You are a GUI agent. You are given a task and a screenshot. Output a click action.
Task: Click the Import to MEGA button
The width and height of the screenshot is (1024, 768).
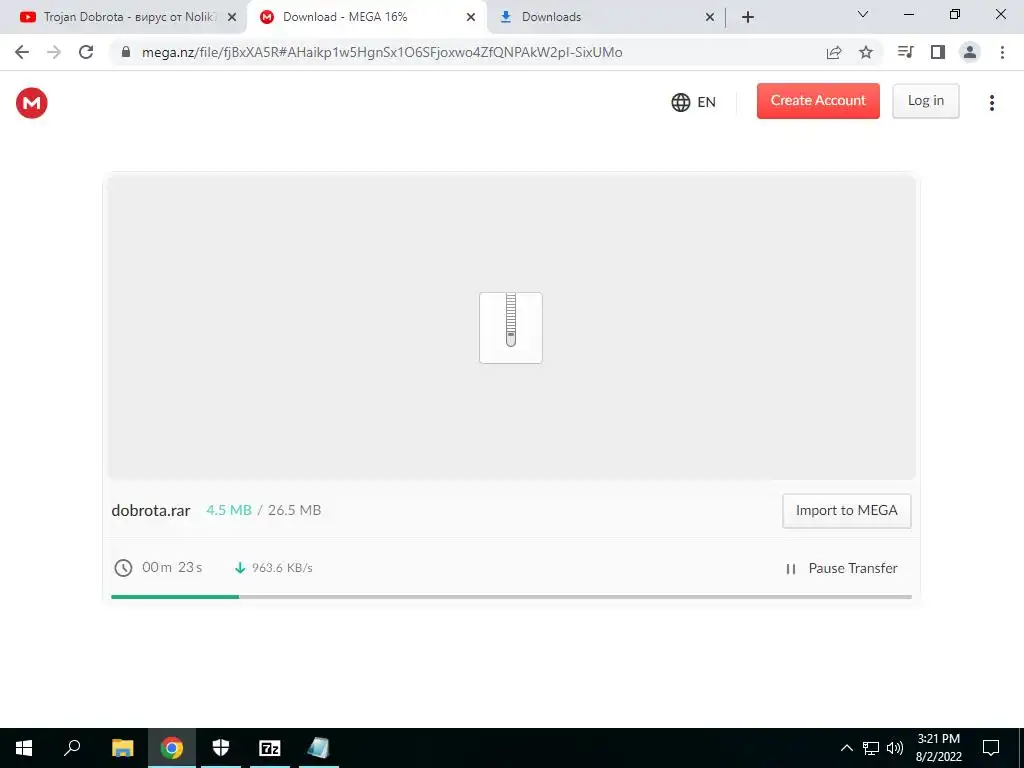846,511
